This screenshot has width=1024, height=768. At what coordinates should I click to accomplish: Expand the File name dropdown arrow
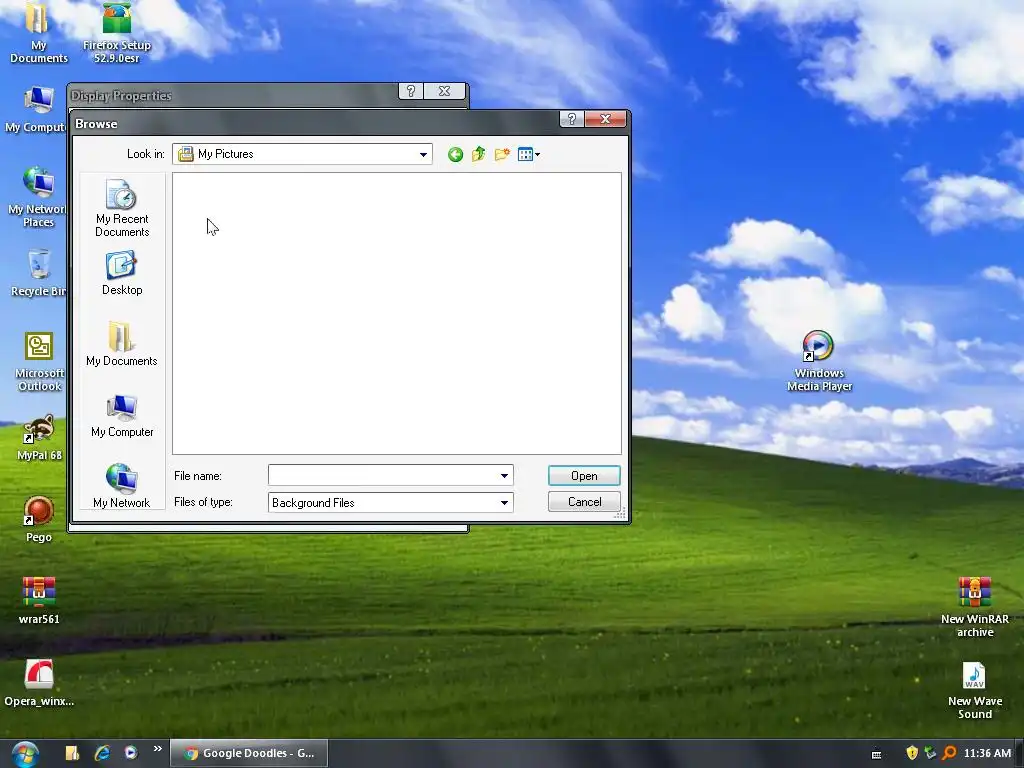click(x=504, y=475)
